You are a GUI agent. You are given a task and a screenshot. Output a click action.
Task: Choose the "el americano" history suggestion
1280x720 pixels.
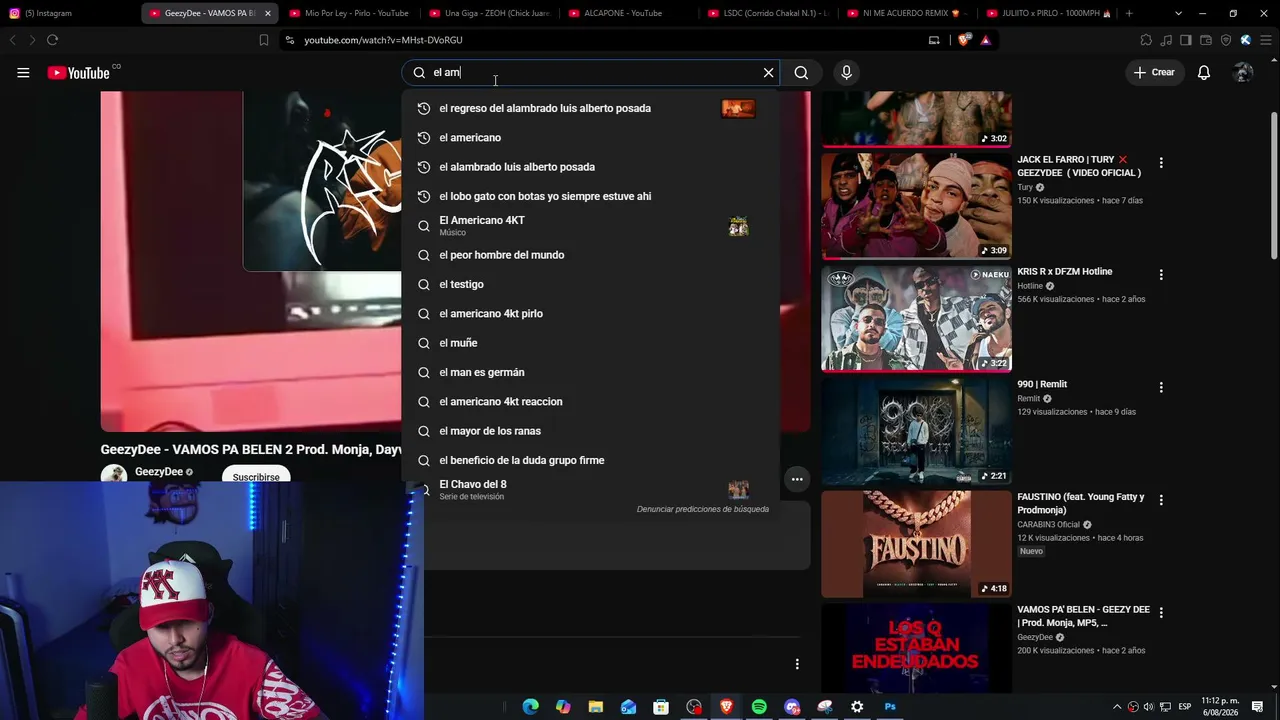point(590,137)
